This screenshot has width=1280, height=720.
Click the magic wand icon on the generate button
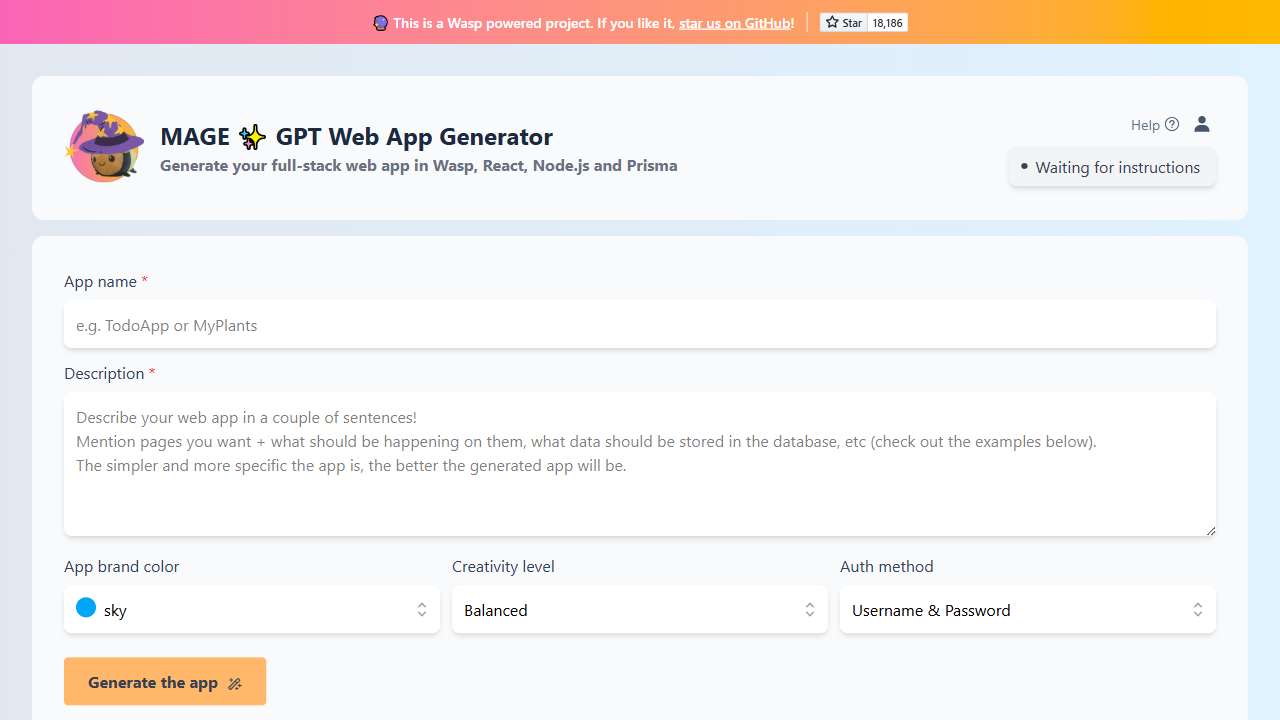pos(234,683)
